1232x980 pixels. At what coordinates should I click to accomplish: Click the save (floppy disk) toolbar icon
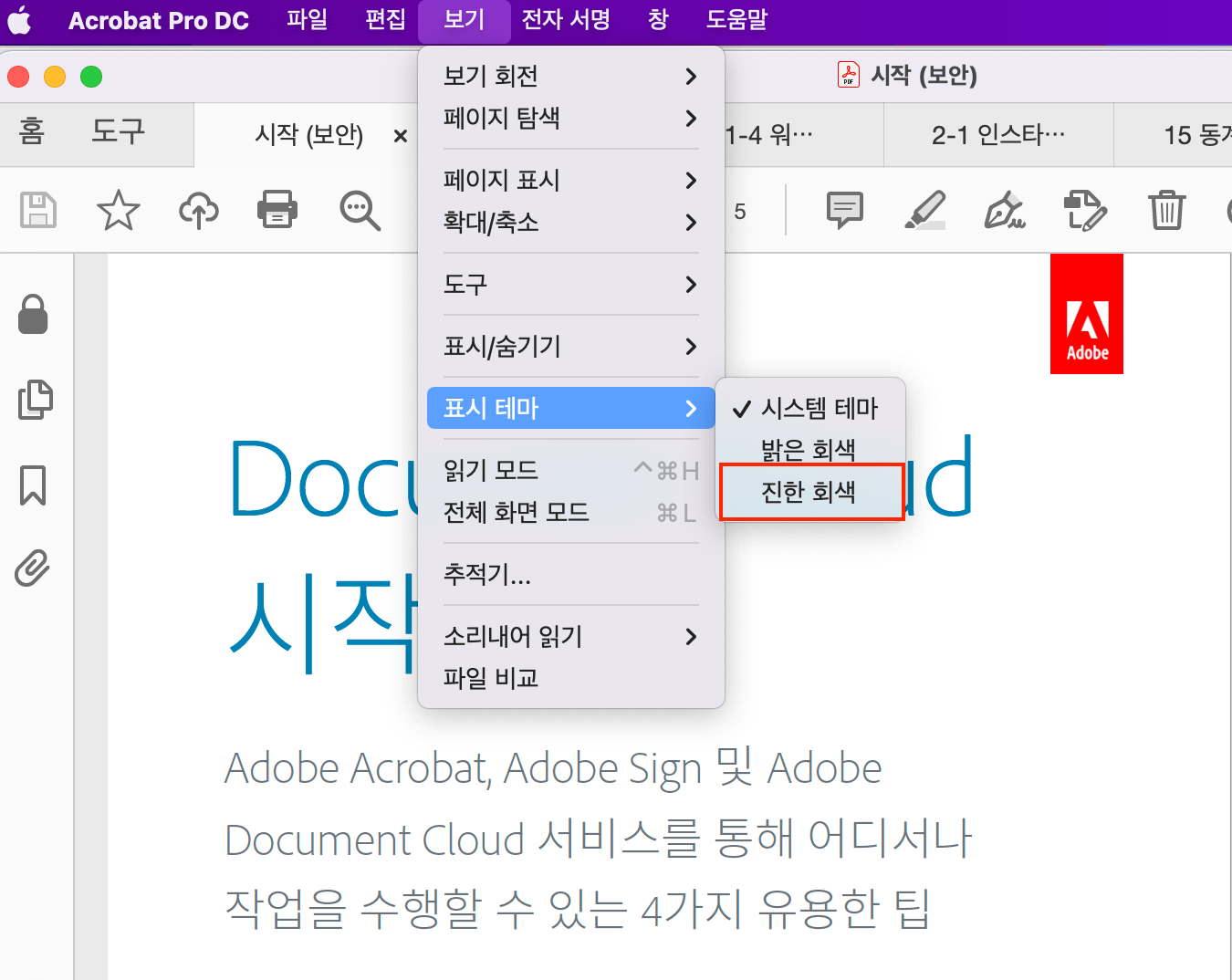(x=38, y=210)
